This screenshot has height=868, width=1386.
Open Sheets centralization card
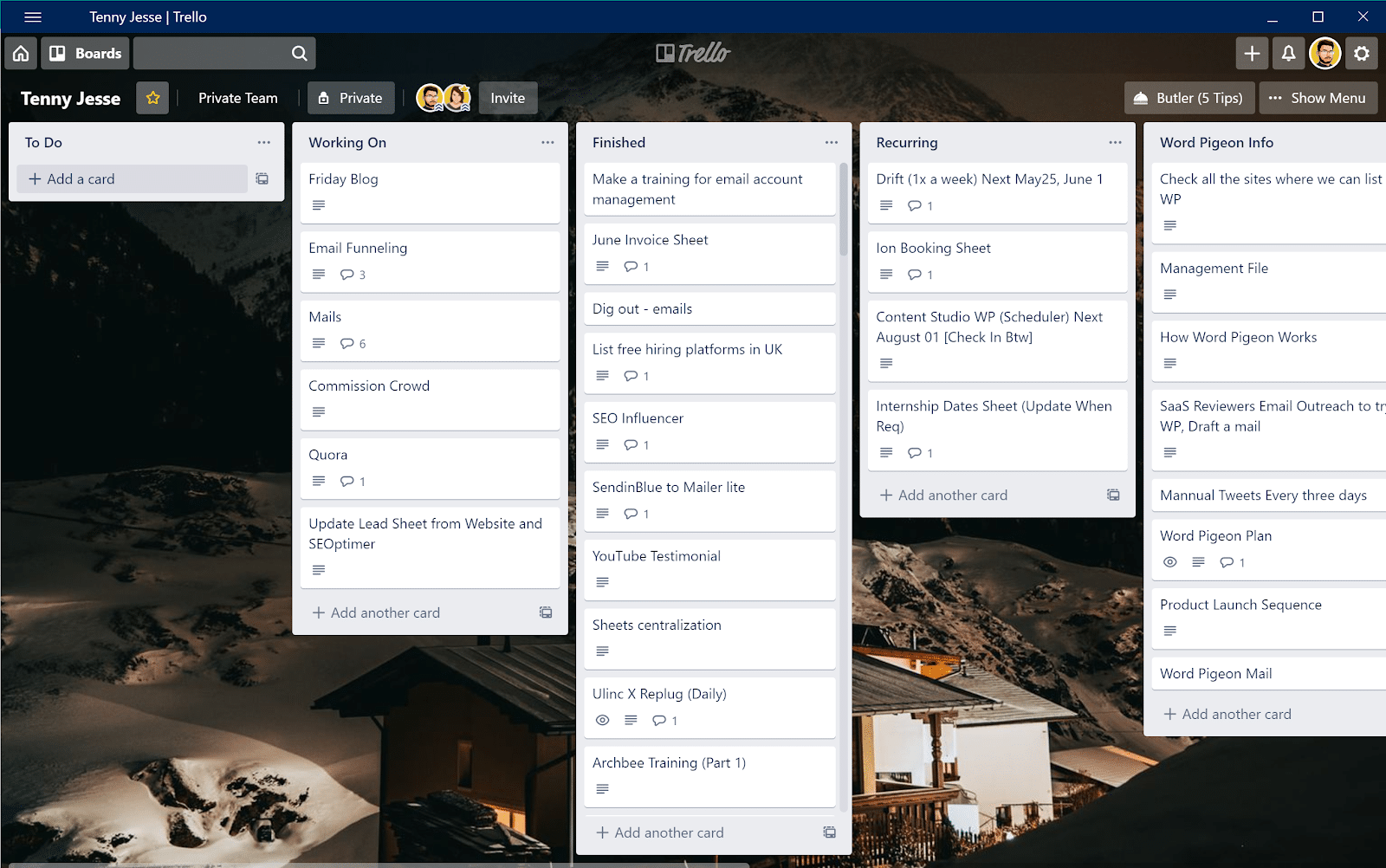(710, 638)
